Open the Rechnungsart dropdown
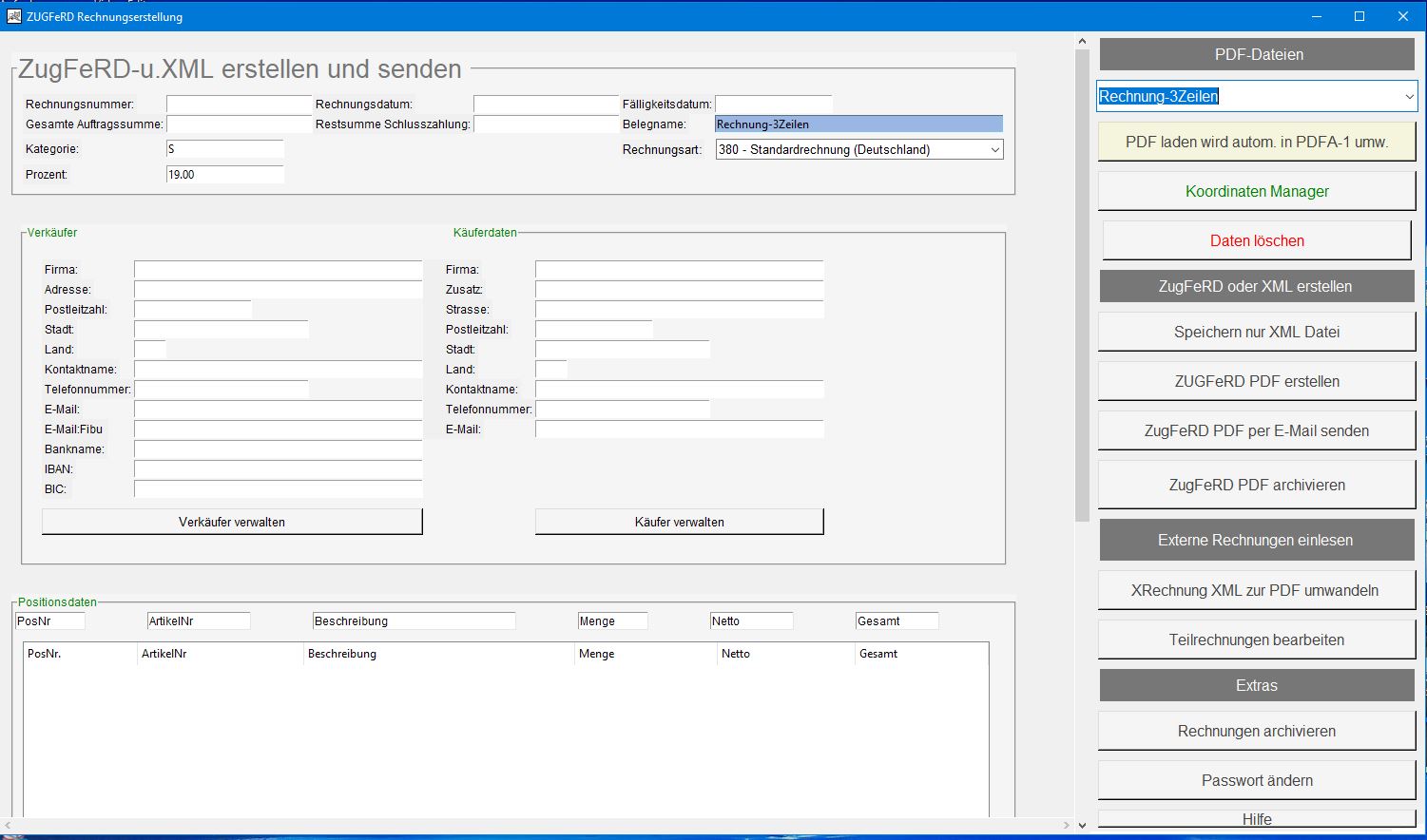 [994, 149]
